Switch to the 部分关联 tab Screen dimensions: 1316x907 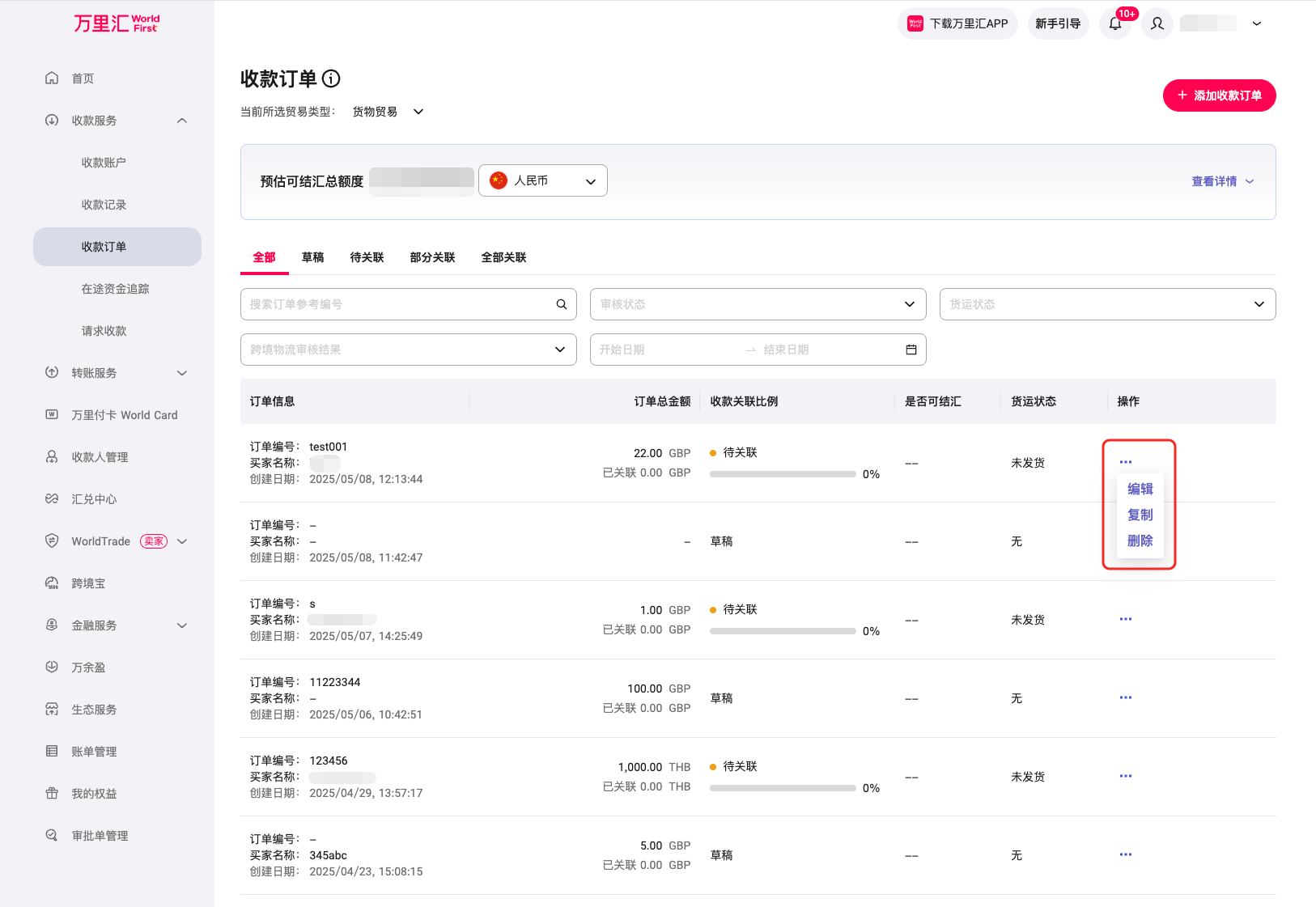tap(432, 257)
